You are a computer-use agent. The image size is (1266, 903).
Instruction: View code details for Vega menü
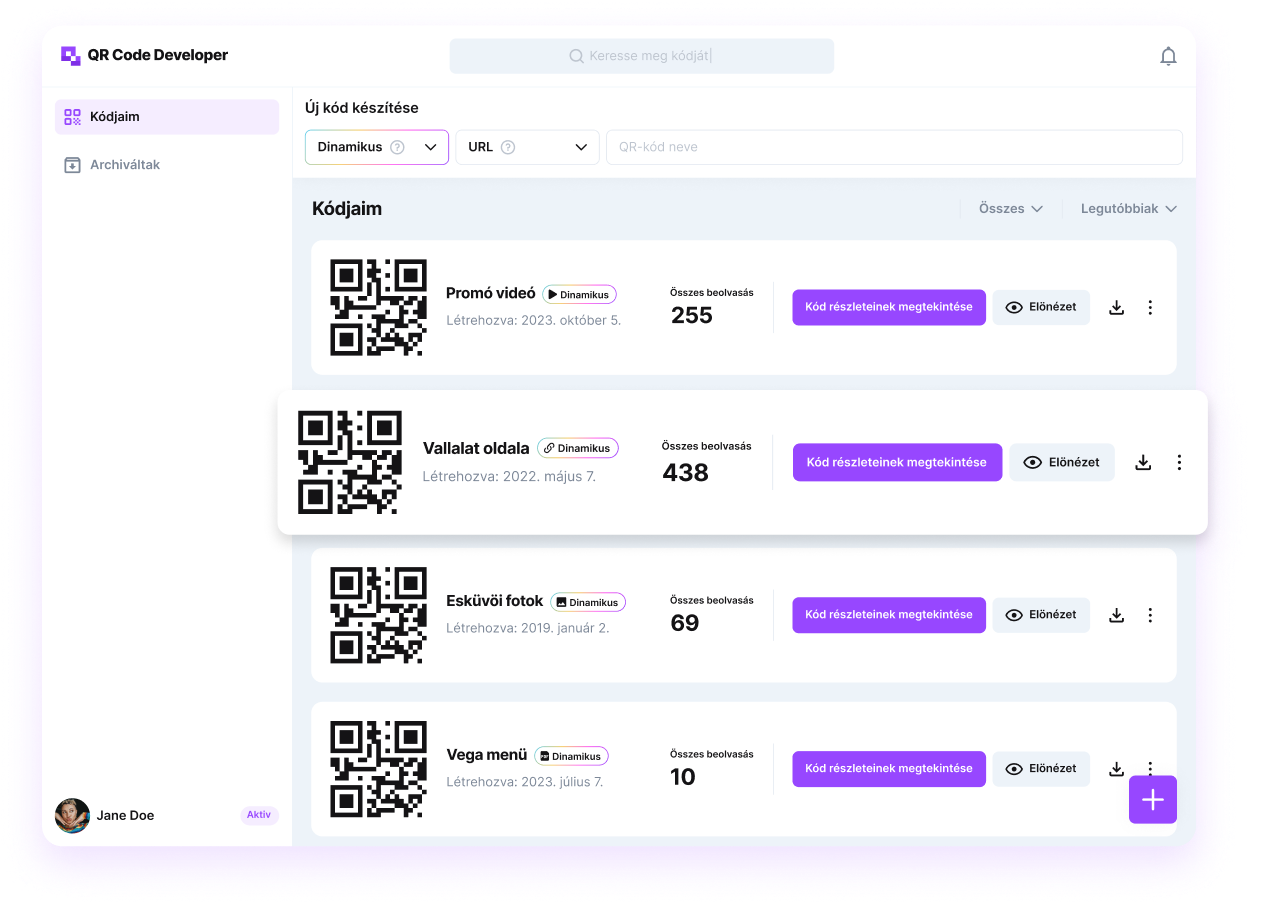coord(889,769)
